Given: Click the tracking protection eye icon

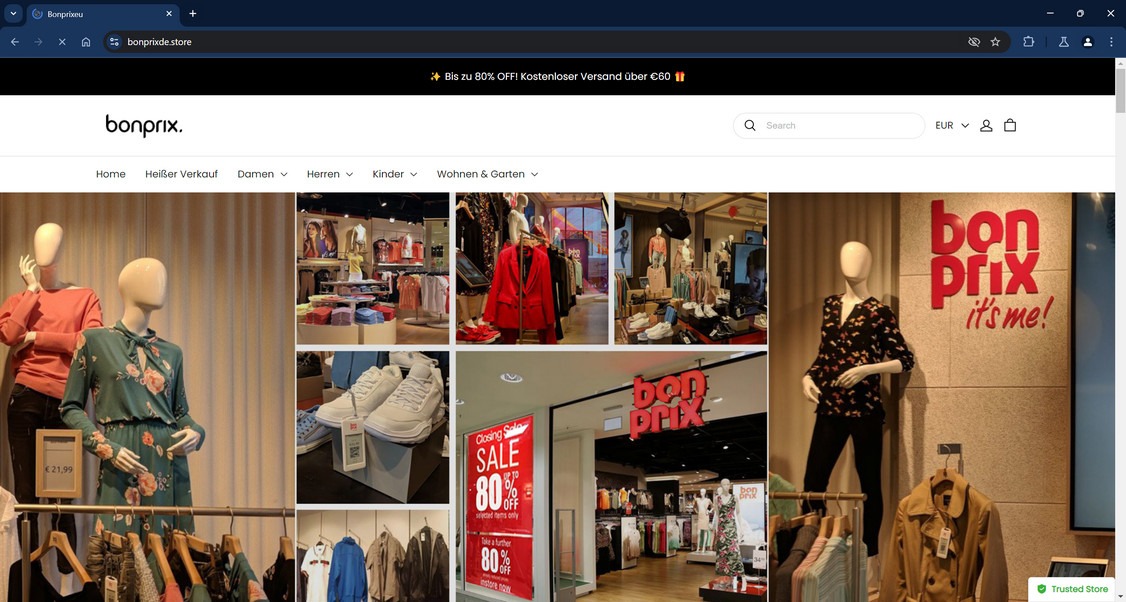Looking at the screenshot, I should (x=974, y=42).
